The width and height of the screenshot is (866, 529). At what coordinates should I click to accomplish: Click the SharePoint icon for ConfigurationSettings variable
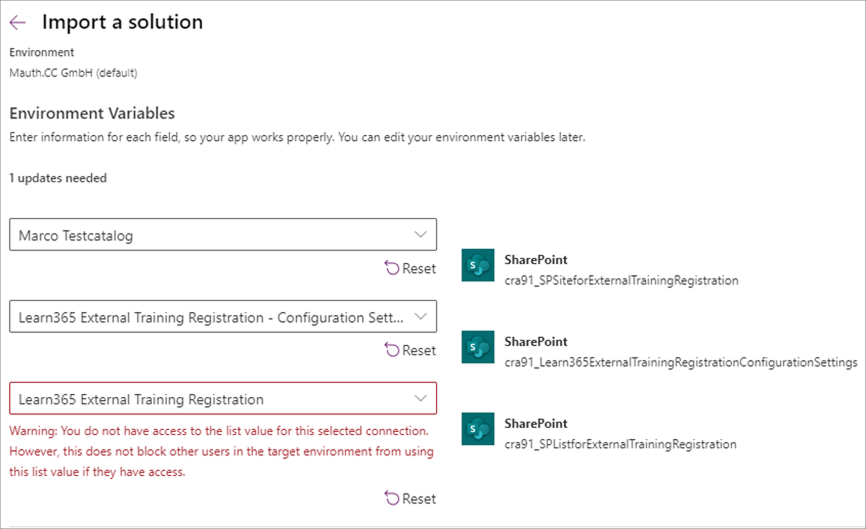tap(478, 347)
